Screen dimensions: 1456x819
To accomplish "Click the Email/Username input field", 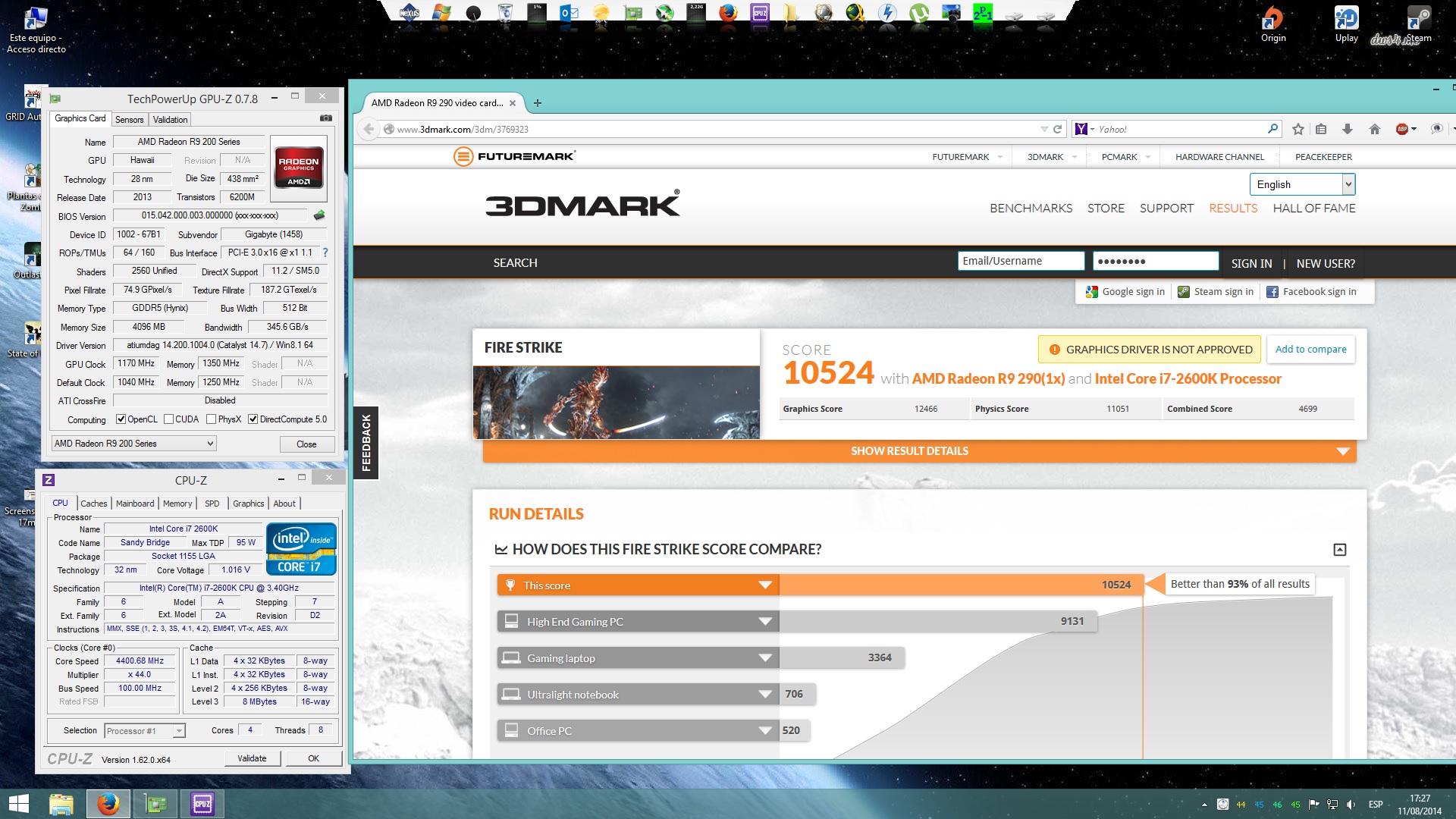I will 1020,261.
